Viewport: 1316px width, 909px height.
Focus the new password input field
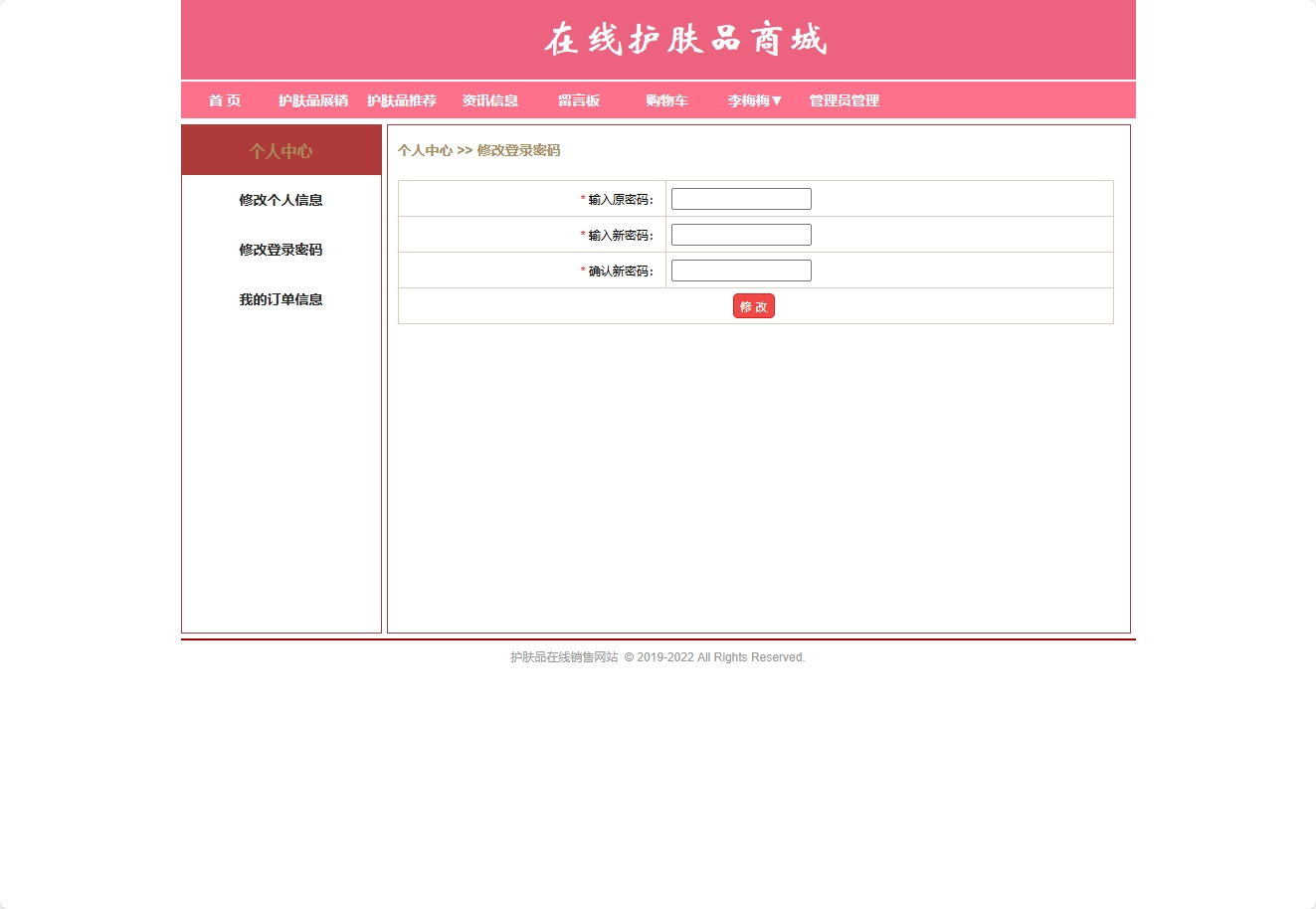click(741, 234)
